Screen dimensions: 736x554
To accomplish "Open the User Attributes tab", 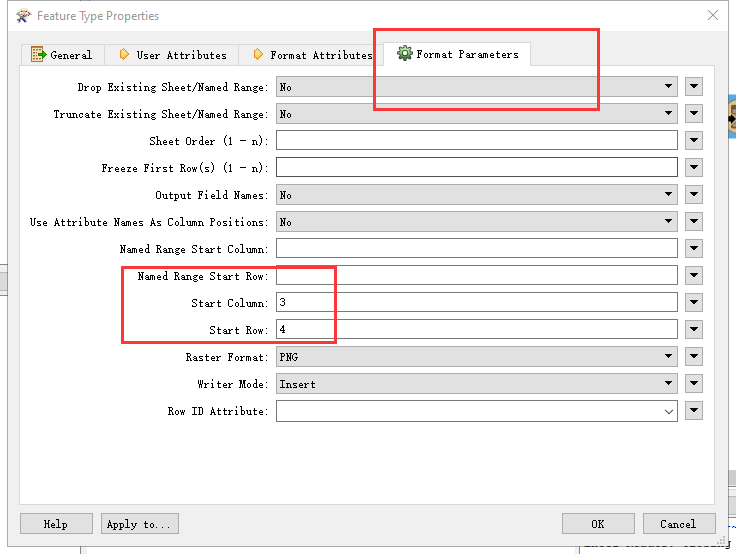I will coord(172,55).
